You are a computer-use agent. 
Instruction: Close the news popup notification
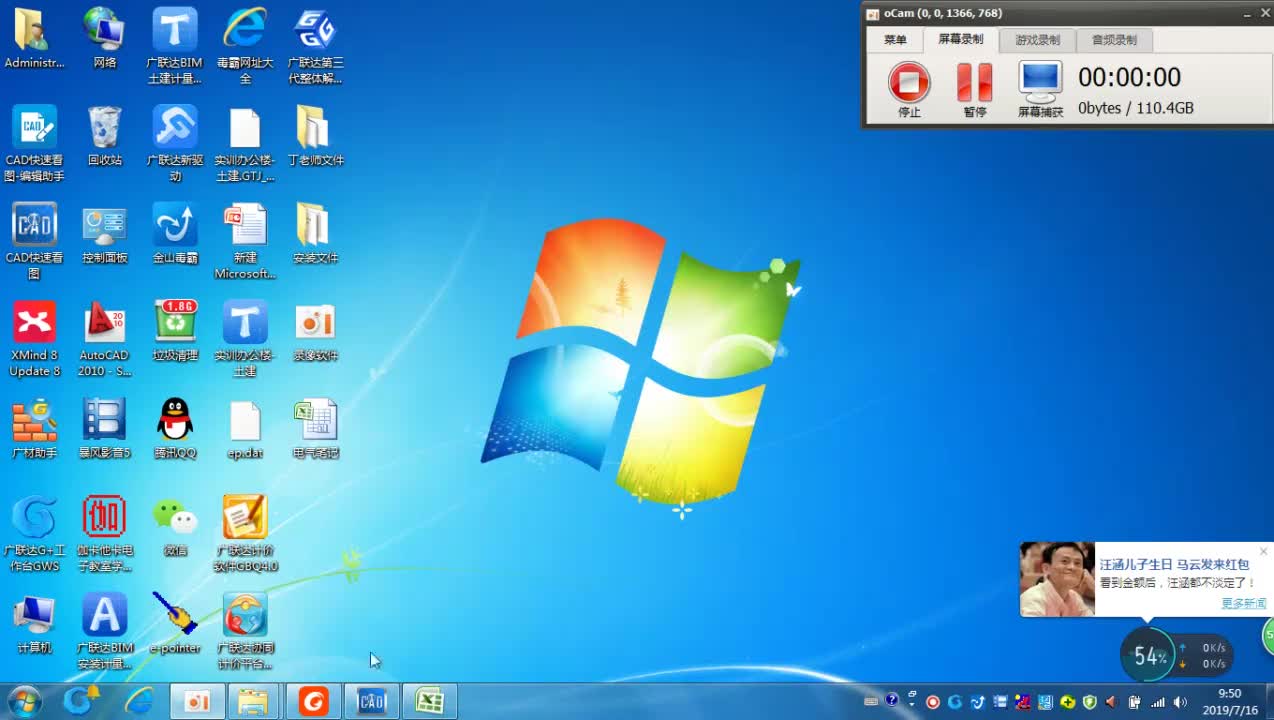[1263, 551]
